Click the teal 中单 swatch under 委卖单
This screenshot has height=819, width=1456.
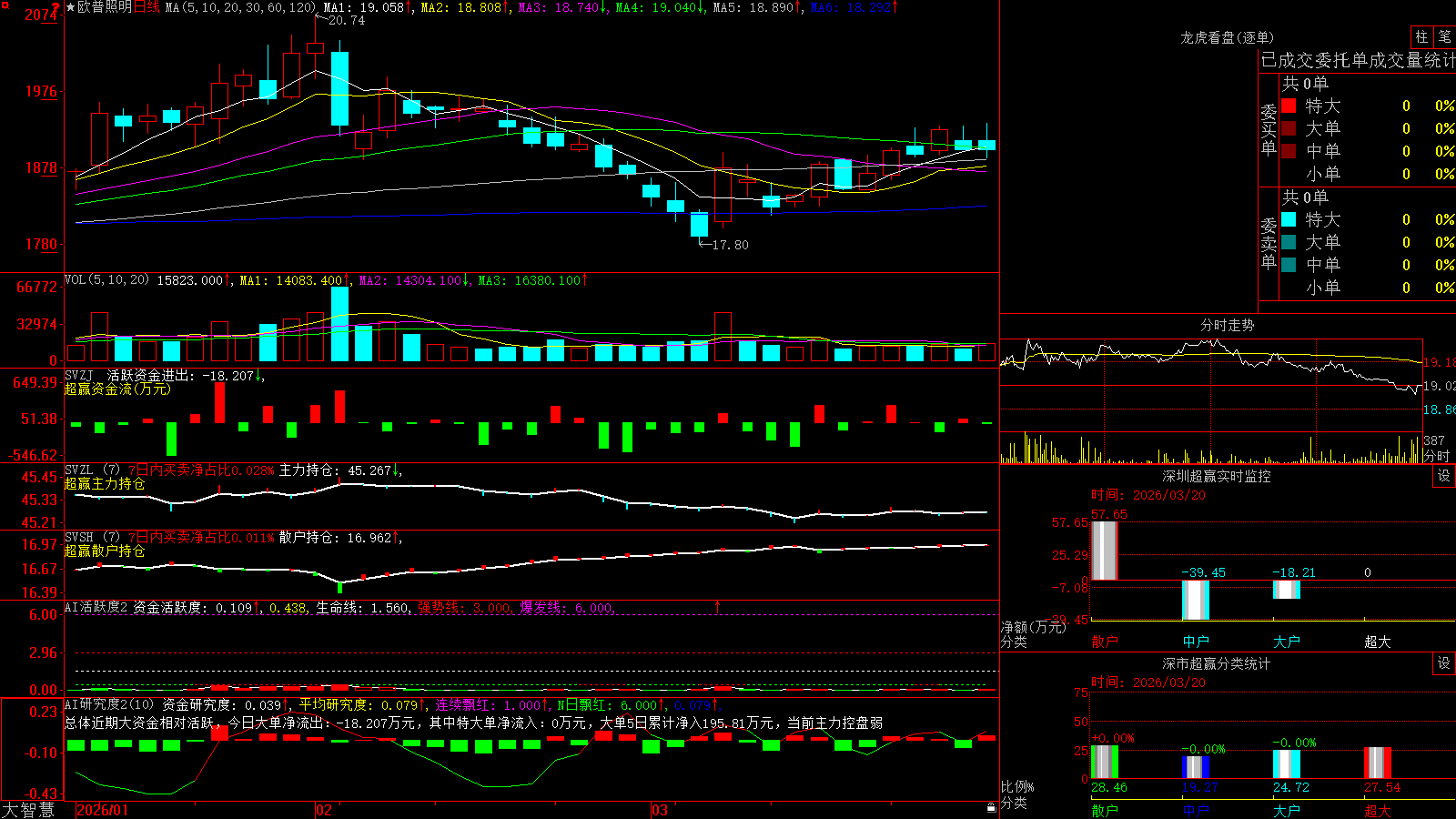[x=1289, y=265]
